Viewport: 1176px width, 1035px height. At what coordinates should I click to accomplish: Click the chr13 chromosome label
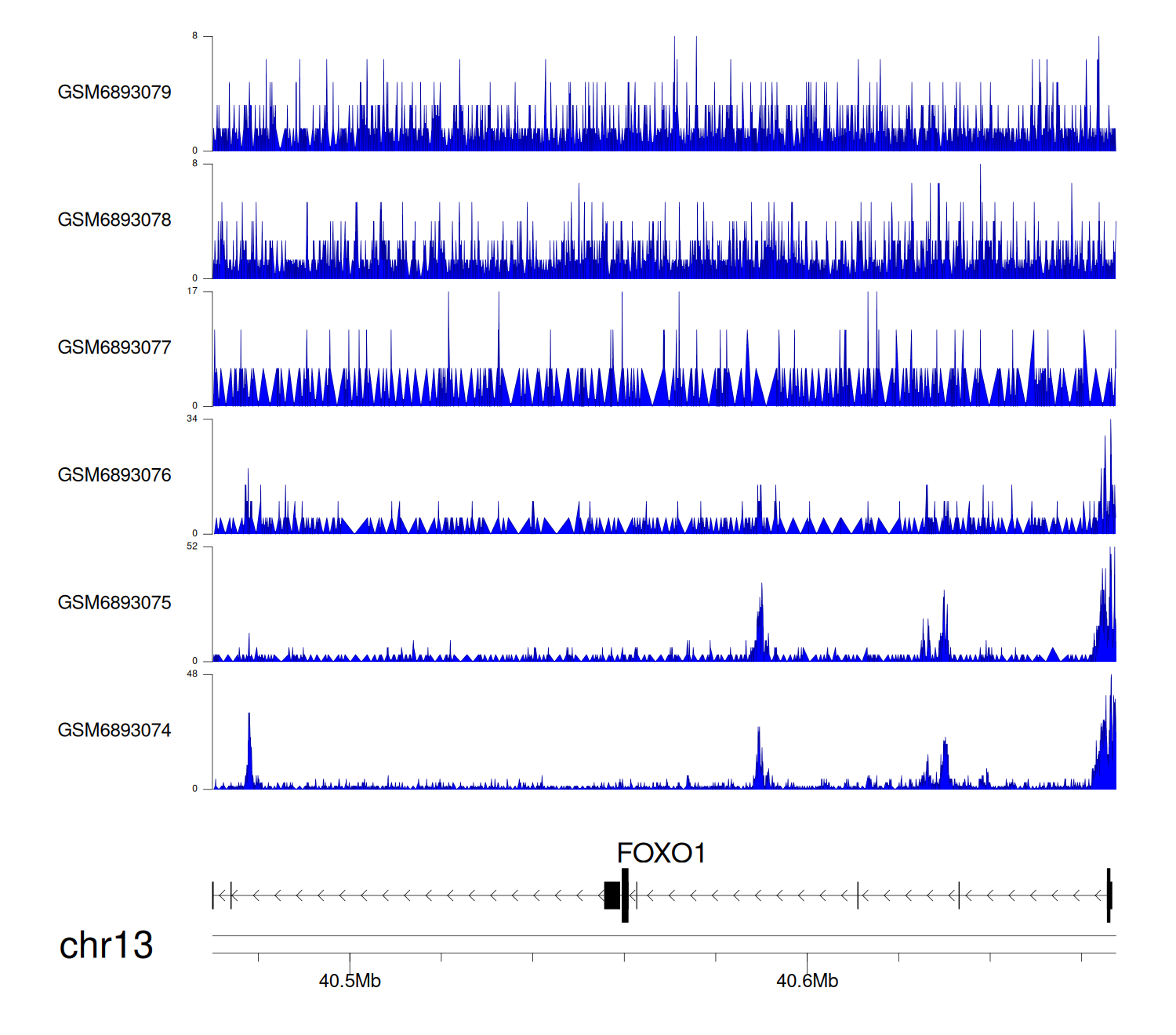[106, 946]
